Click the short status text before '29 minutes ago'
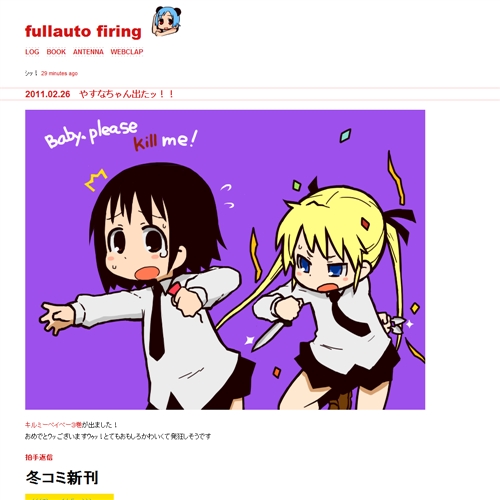This screenshot has height=500, width=500. coord(31,73)
